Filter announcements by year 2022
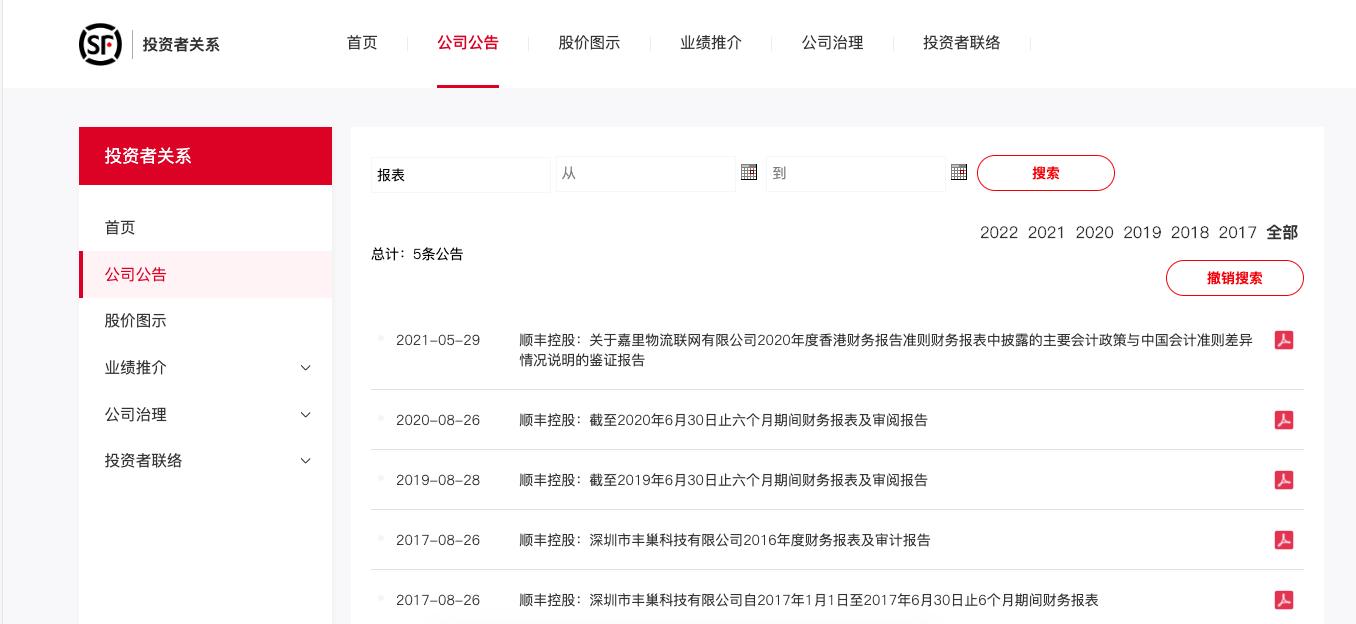 coord(998,232)
